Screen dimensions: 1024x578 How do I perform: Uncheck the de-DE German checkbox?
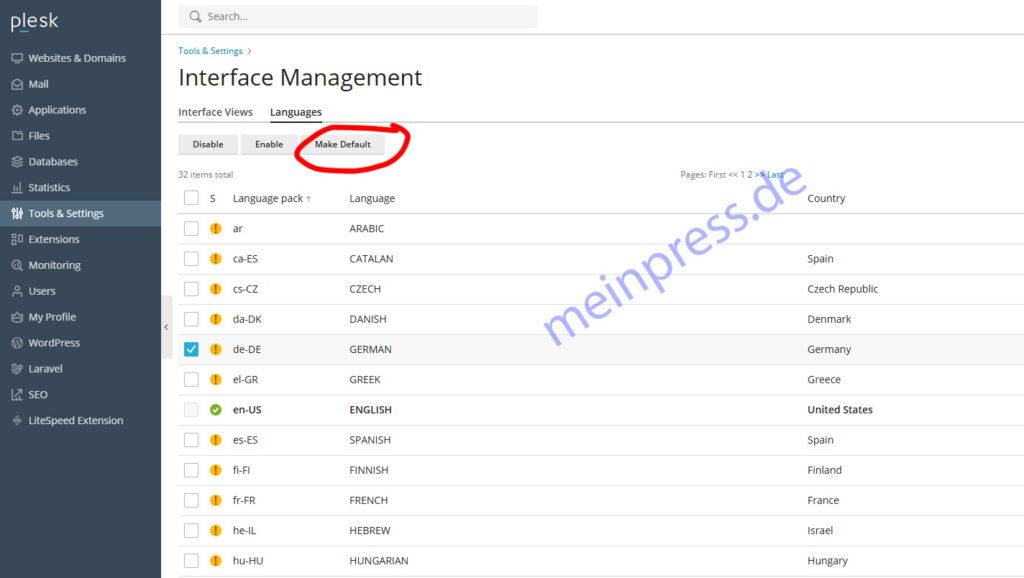tap(191, 349)
